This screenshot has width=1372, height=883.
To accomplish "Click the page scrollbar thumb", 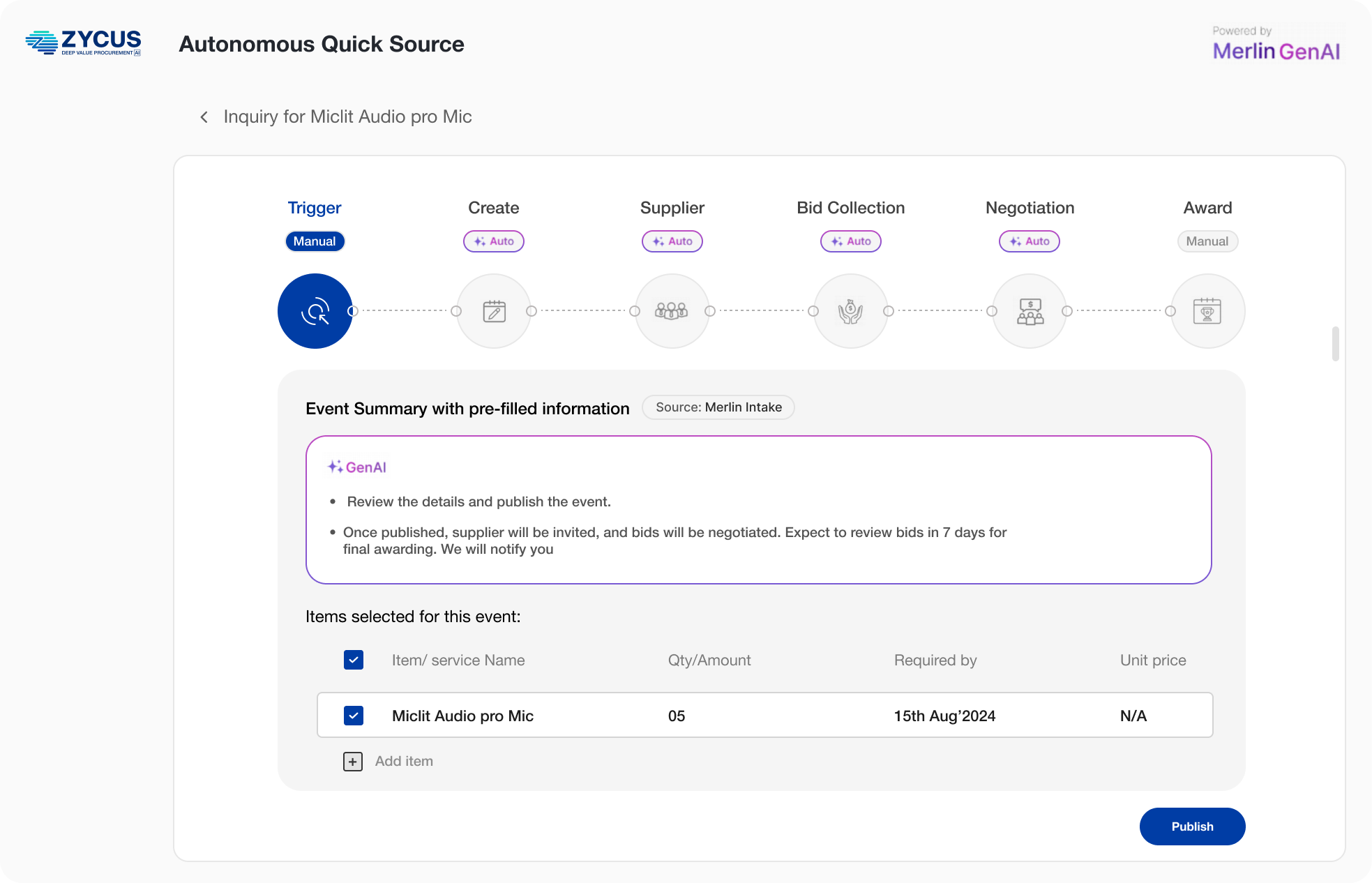I will pyautogui.click(x=1335, y=343).
